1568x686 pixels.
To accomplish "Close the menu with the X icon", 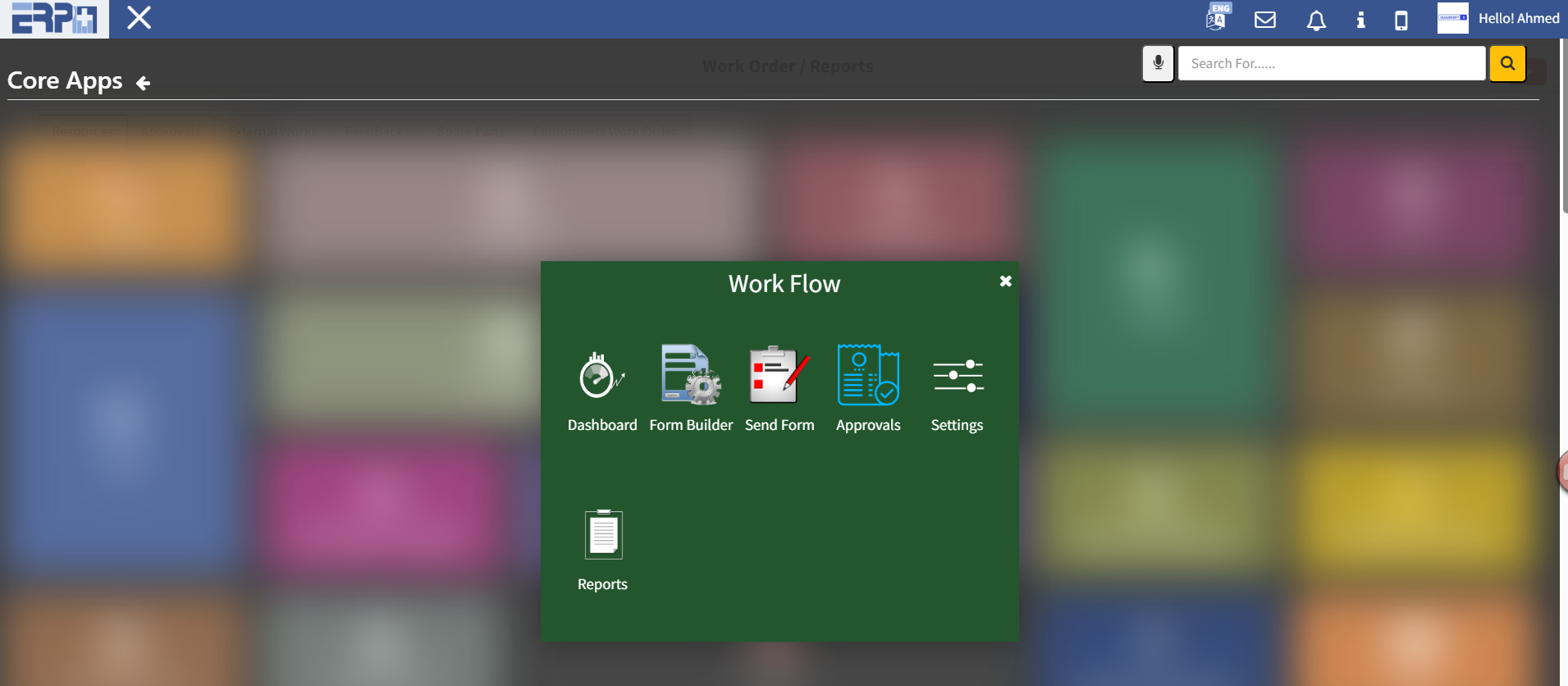I will point(139,18).
